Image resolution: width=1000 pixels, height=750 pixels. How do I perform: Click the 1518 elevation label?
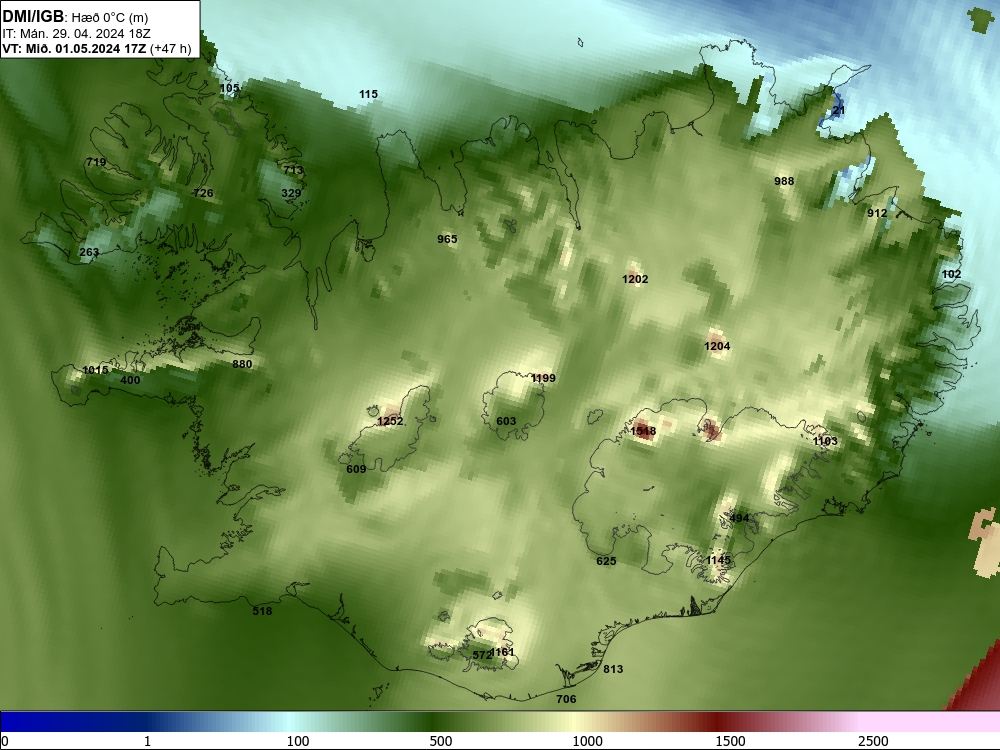click(643, 431)
